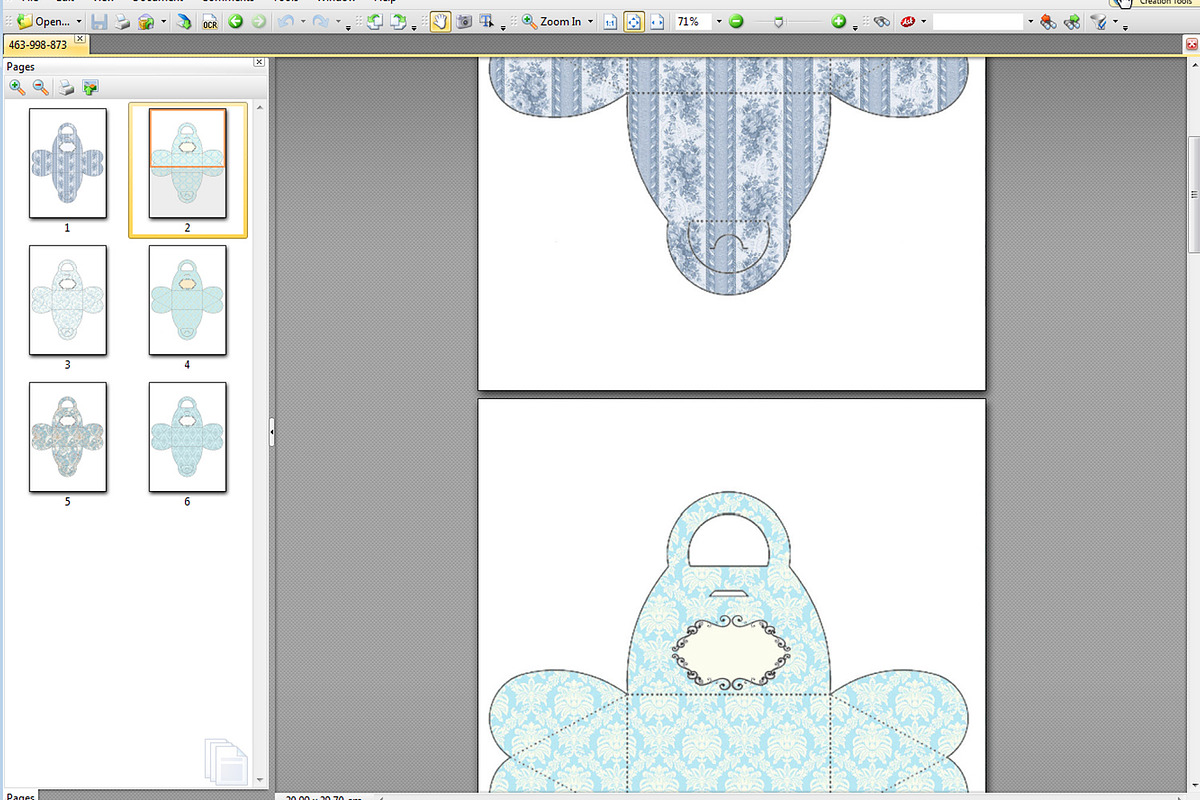Zoom in thumbnails in the Pages panel

[17, 88]
